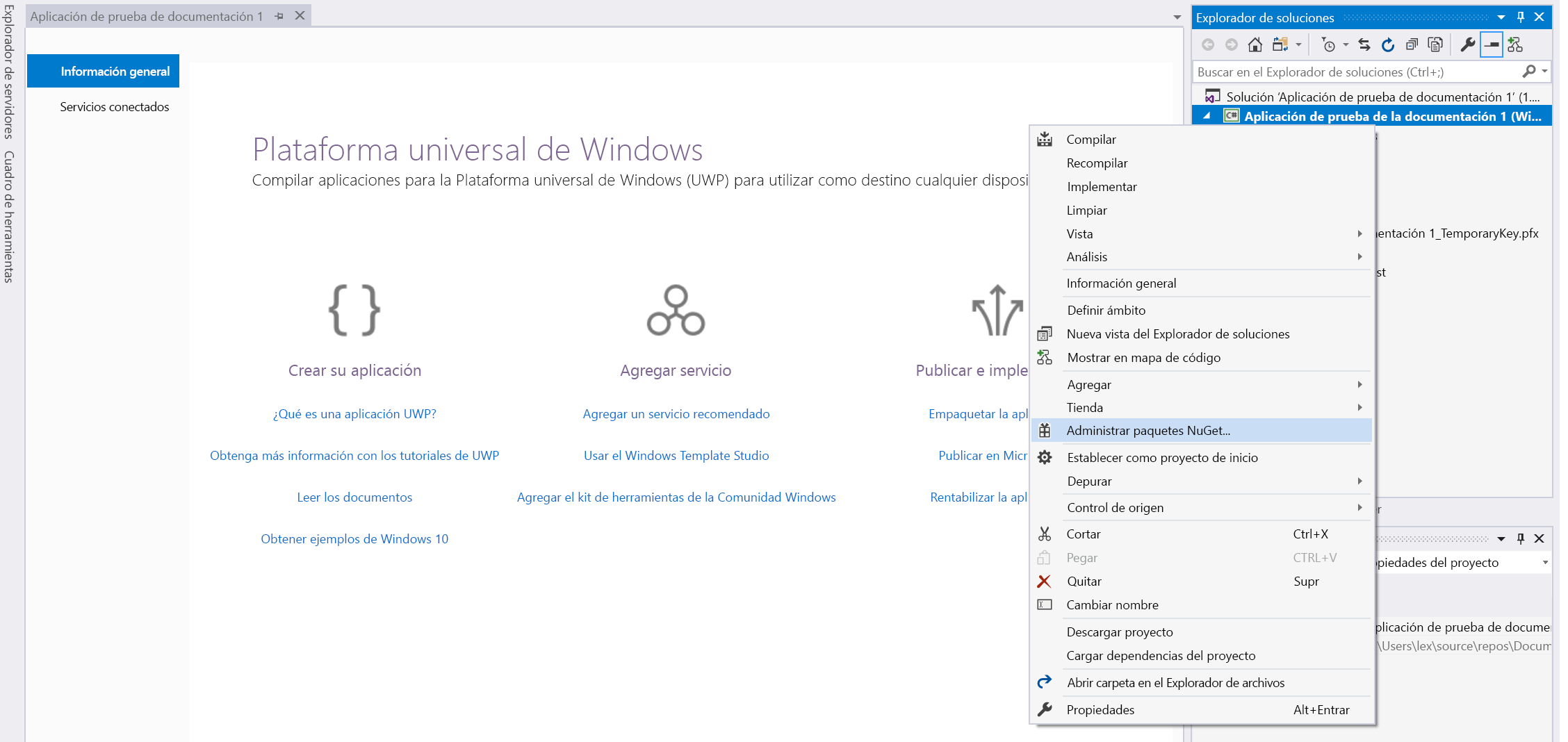1568x742 pixels.
Task: Switch to the Servicios conectados tab
Action: [115, 106]
